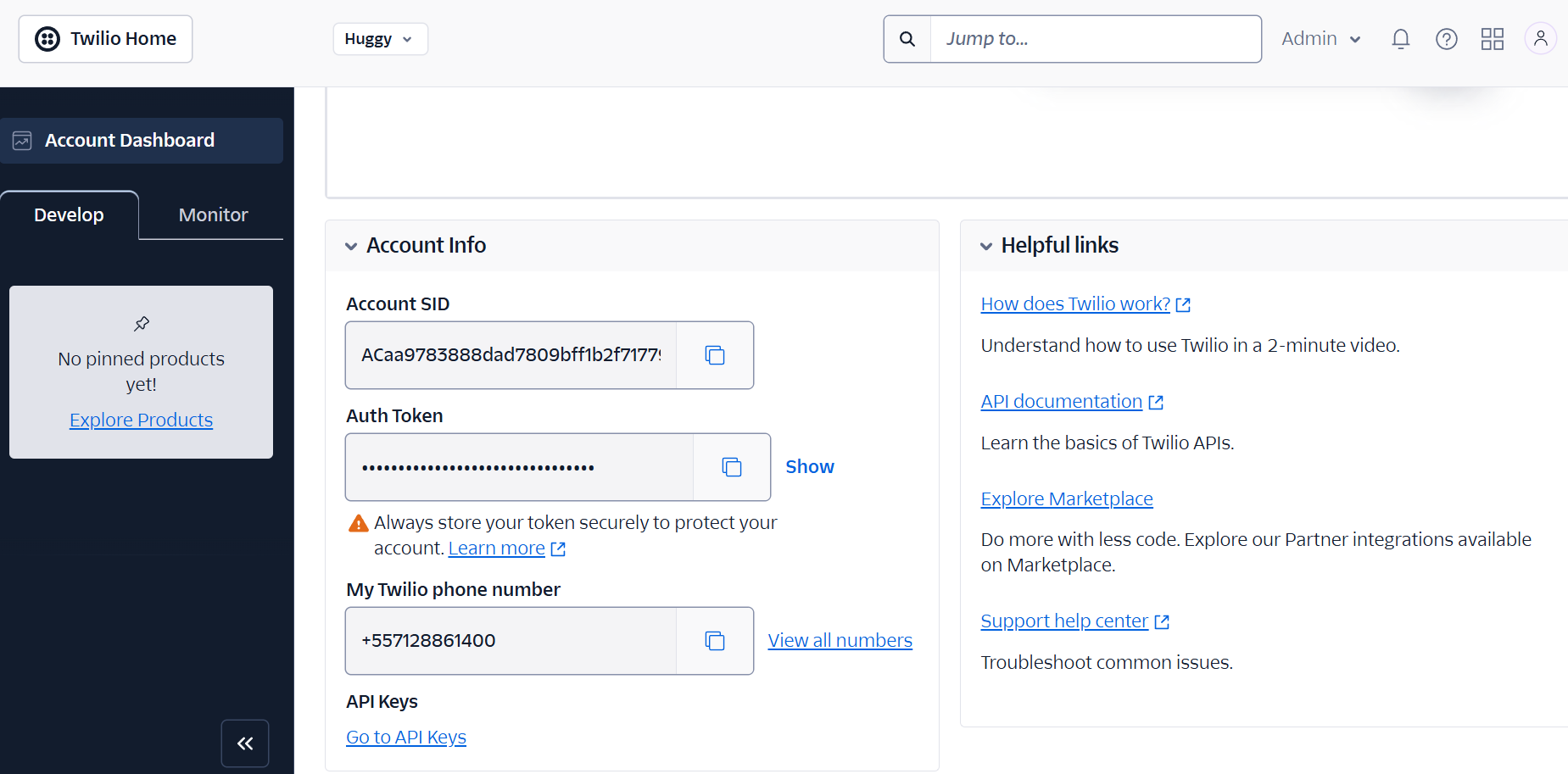1568x774 pixels.
Task: Collapse the Helpful links section
Action: [x=986, y=247]
